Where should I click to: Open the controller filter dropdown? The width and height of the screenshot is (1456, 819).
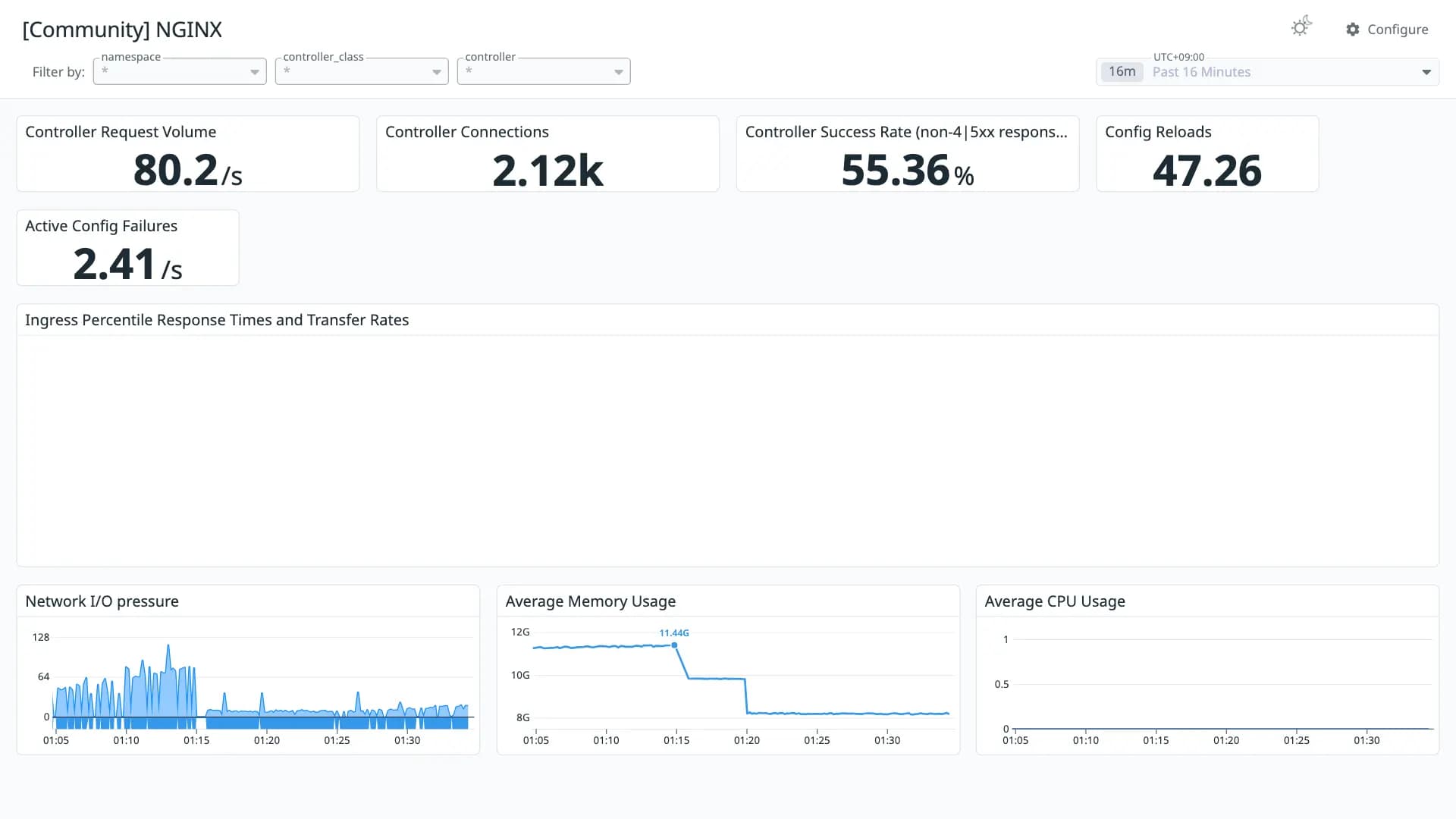pos(544,71)
